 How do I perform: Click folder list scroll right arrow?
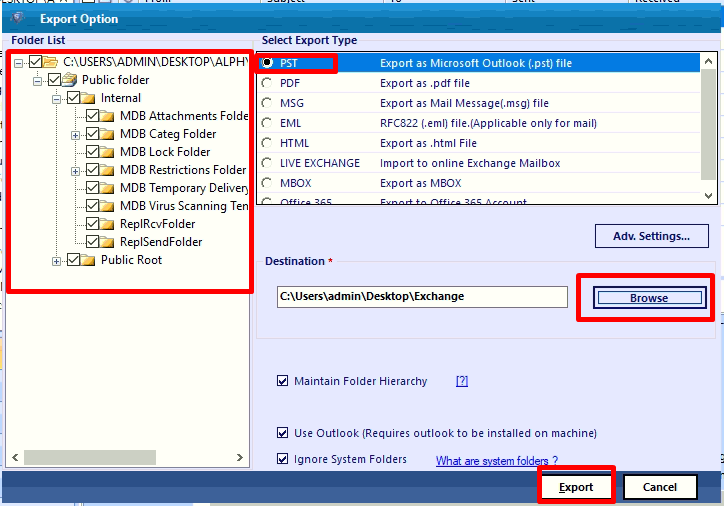(x=239, y=458)
